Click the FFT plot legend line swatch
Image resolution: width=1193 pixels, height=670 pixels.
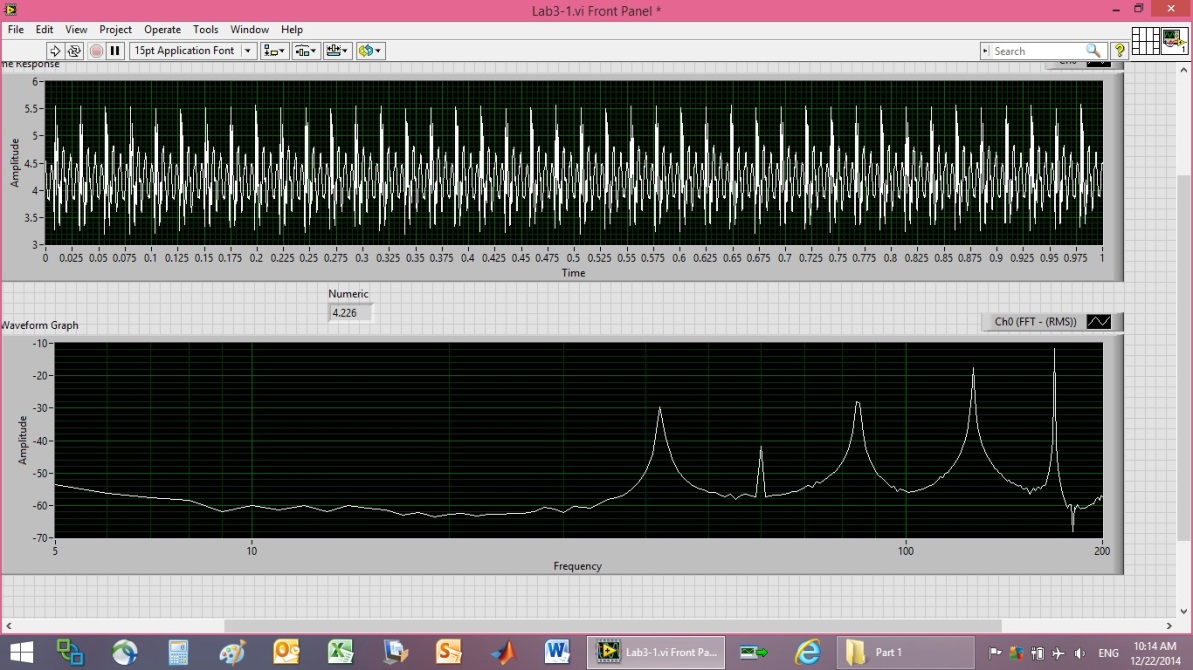pyautogui.click(x=1098, y=322)
